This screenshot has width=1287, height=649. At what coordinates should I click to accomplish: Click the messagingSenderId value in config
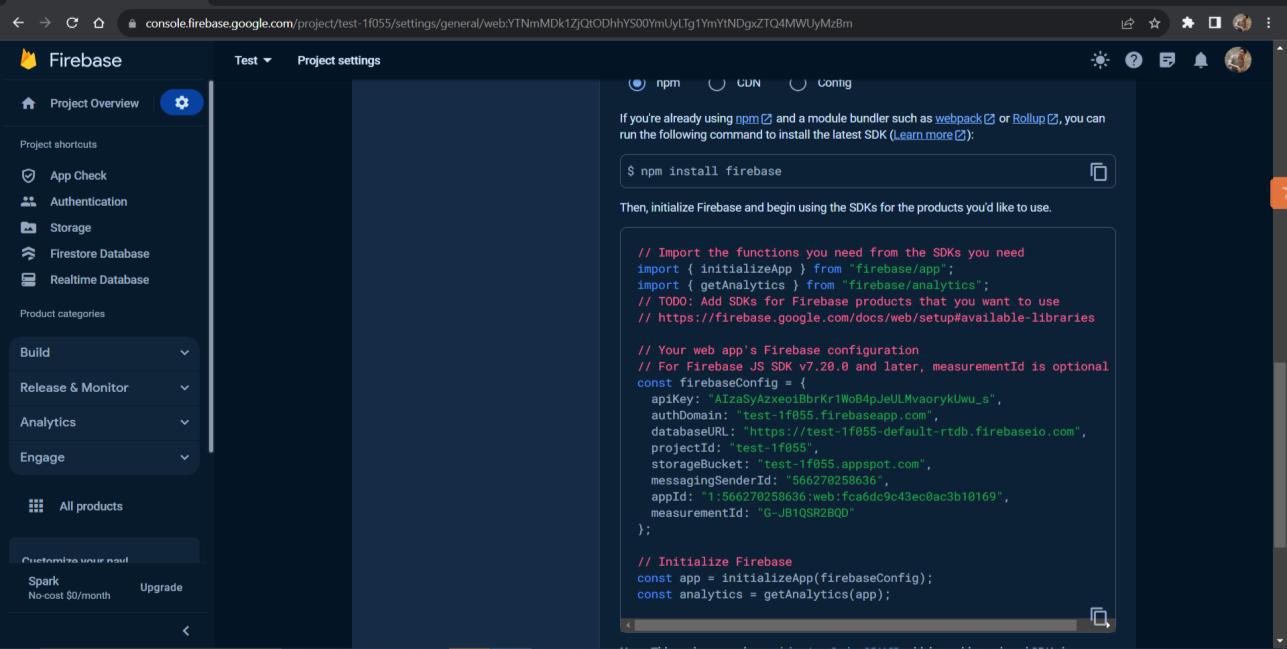[x=834, y=481]
